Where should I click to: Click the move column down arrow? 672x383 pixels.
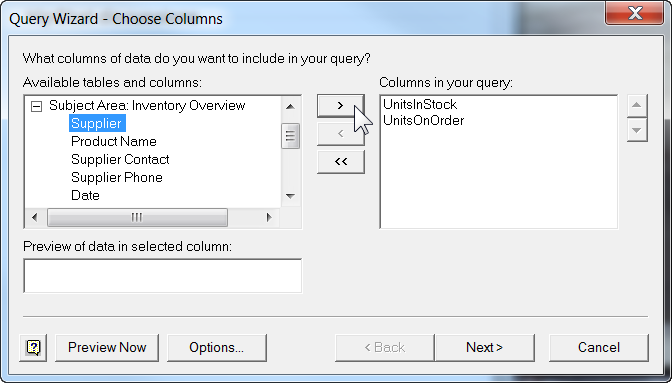(x=637, y=130)
